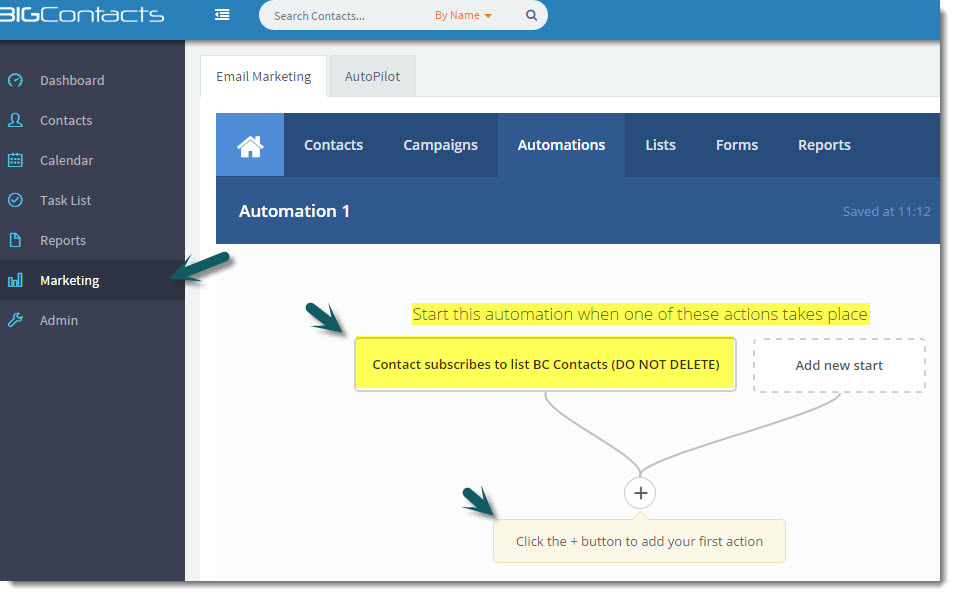Click the plus button to add action

[640, 493]
